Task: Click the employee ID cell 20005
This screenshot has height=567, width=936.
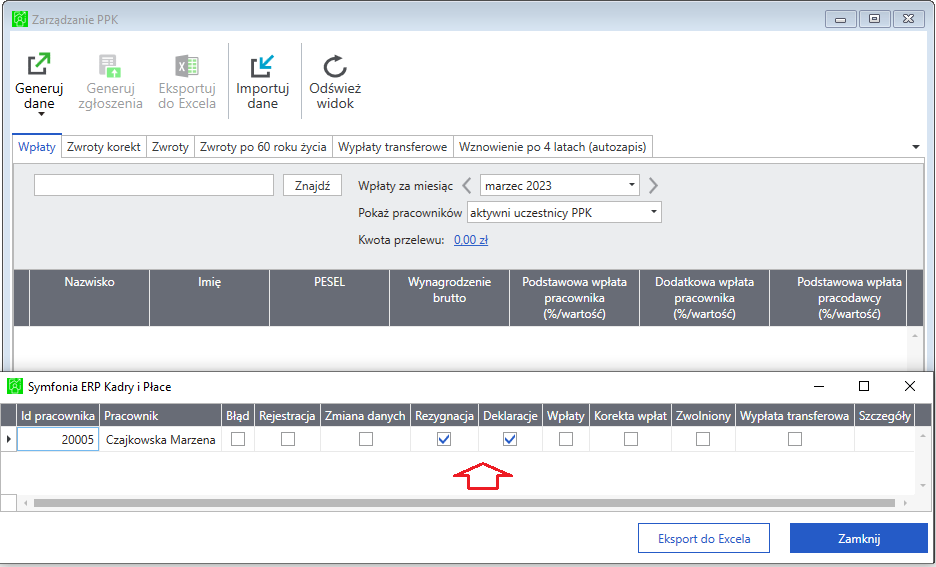Action: 58,439
